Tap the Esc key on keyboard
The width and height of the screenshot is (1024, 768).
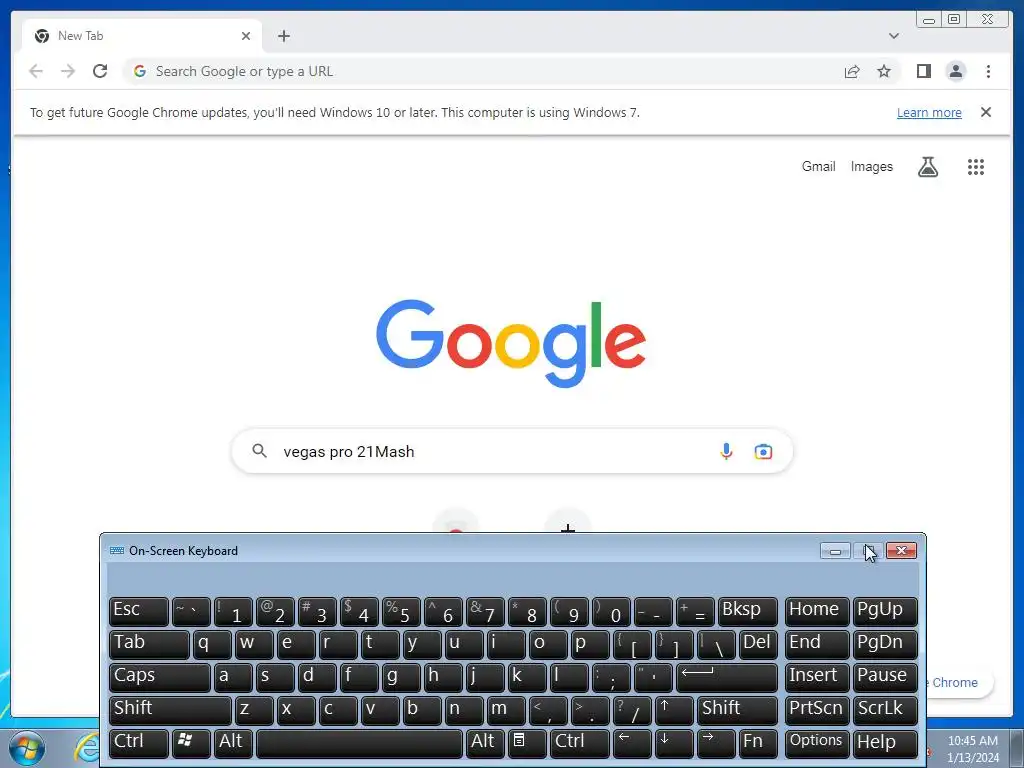[x=138, y=612]
